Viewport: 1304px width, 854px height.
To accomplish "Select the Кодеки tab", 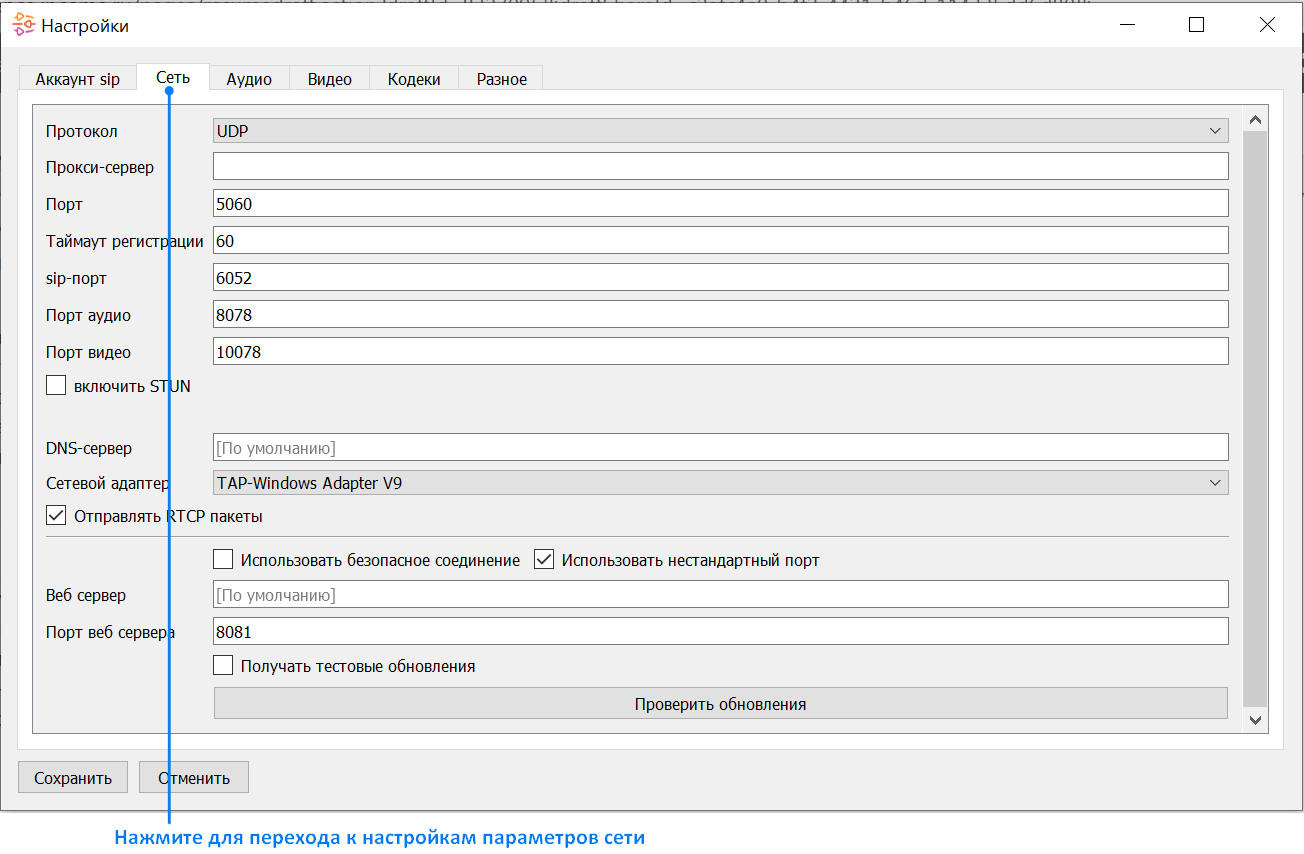I will 414,79.
